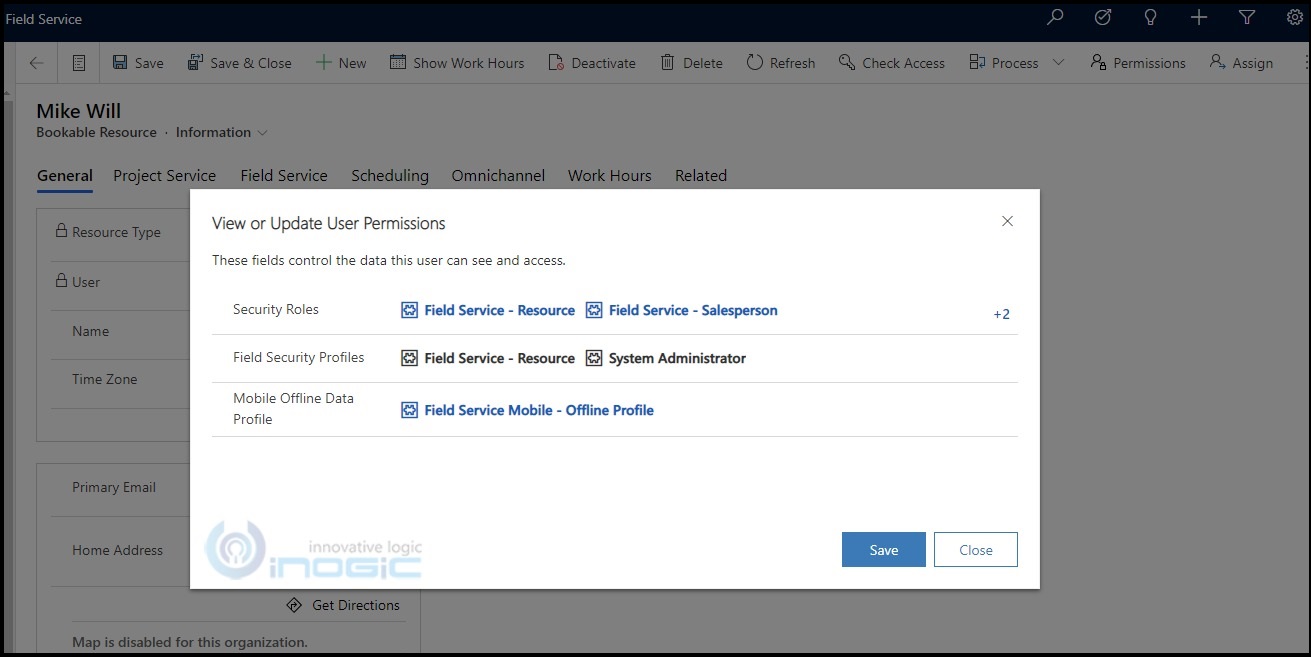Click the Mobile Offline Data Profile label

[x=293, y=408]
